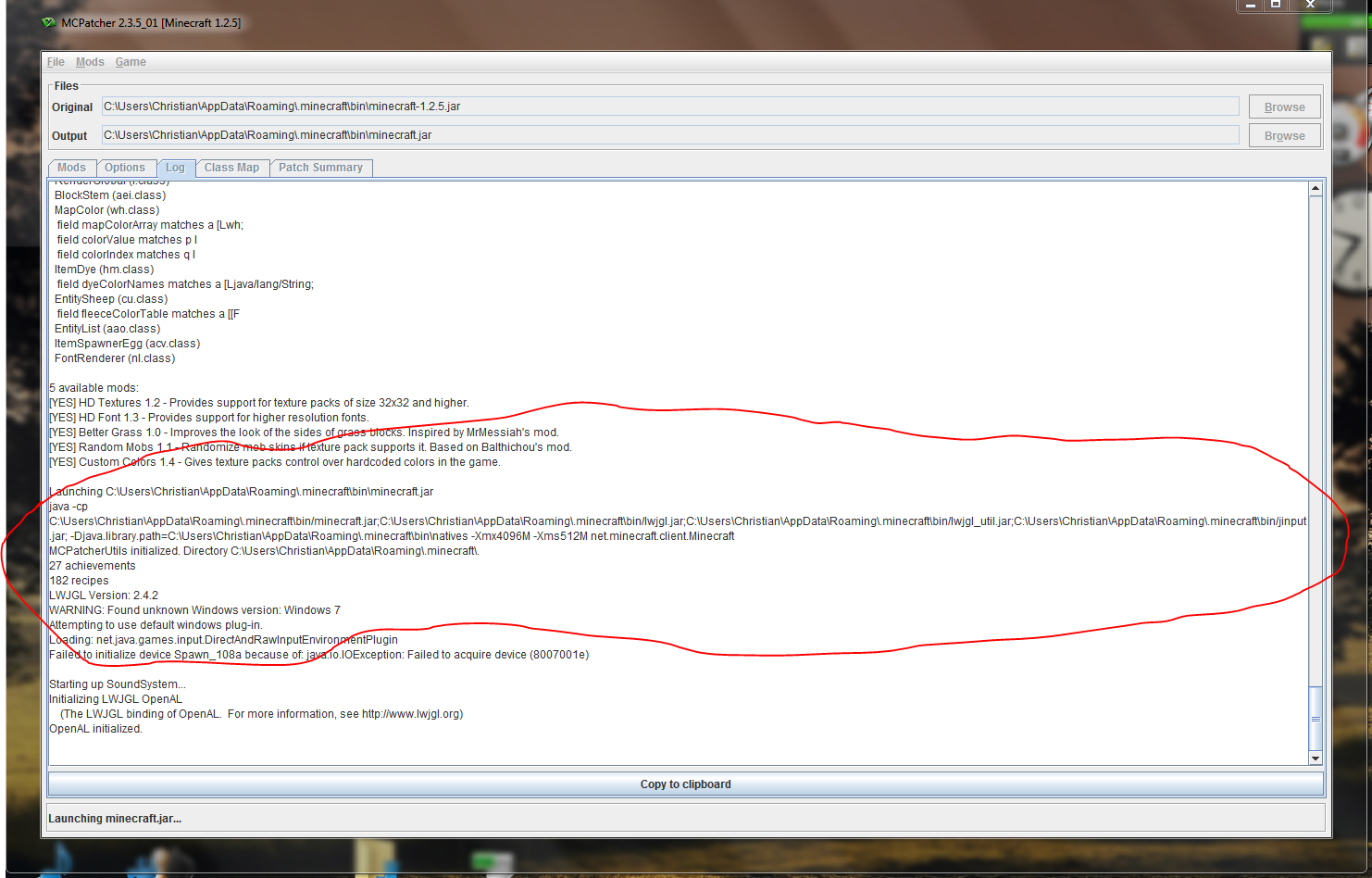Image resolution: width=1372 pixels, height=878 pixels.
Task: Click log line 'Starting up SoundSystem...'
Action: tap(118, 684)
